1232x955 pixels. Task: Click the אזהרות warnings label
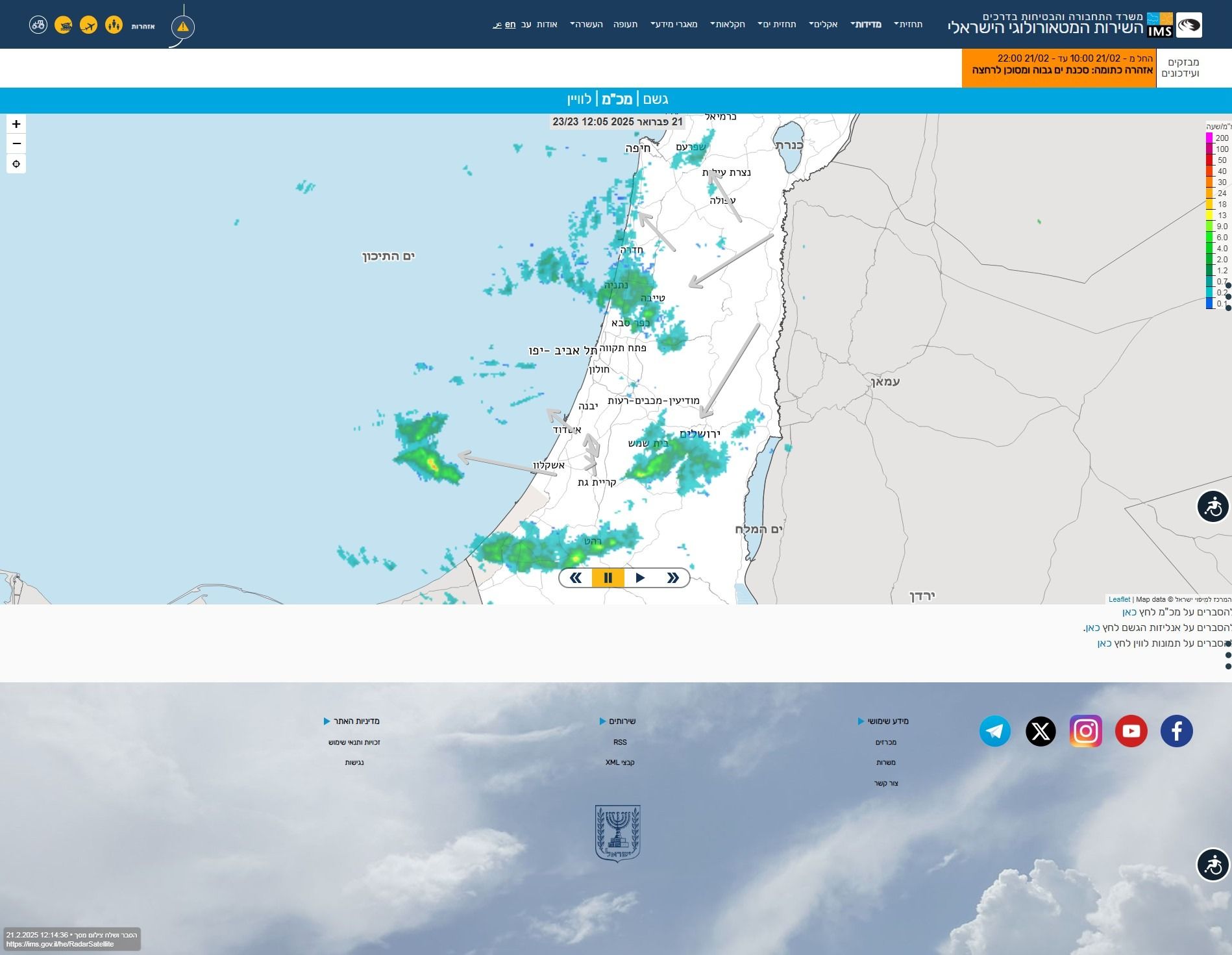click(x=143, y=27)
